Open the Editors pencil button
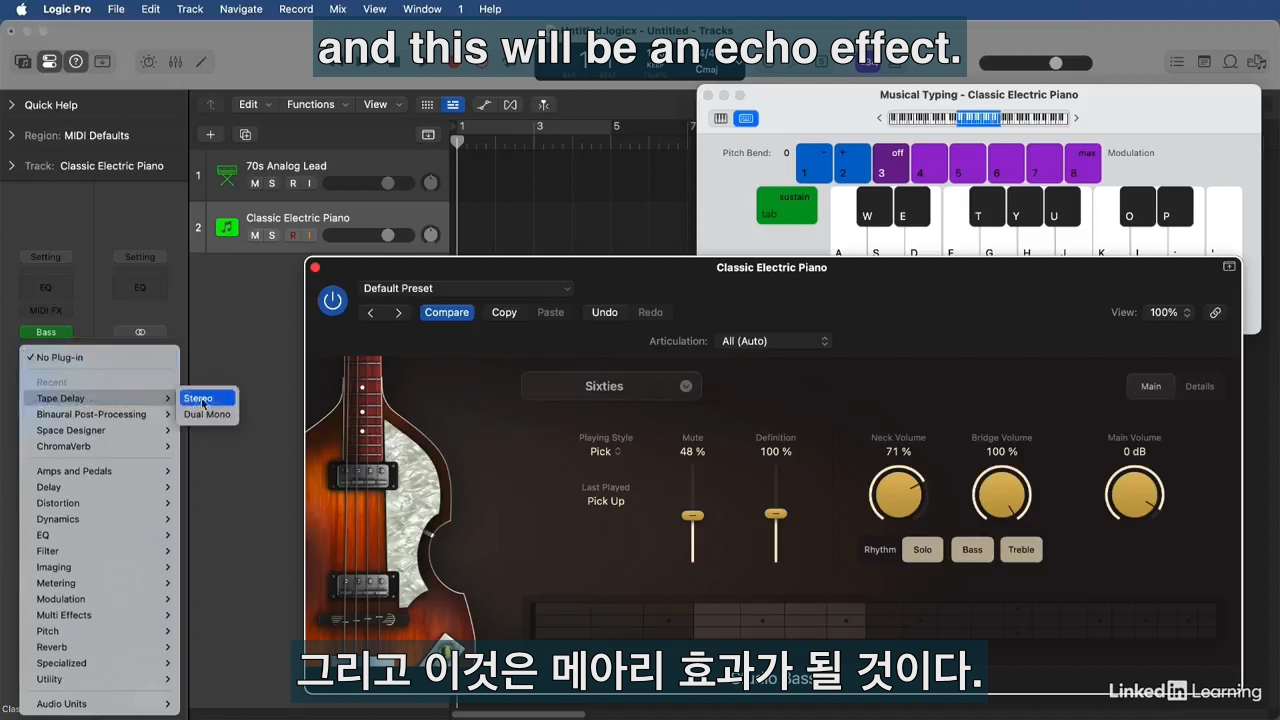 tap(201, 62)
